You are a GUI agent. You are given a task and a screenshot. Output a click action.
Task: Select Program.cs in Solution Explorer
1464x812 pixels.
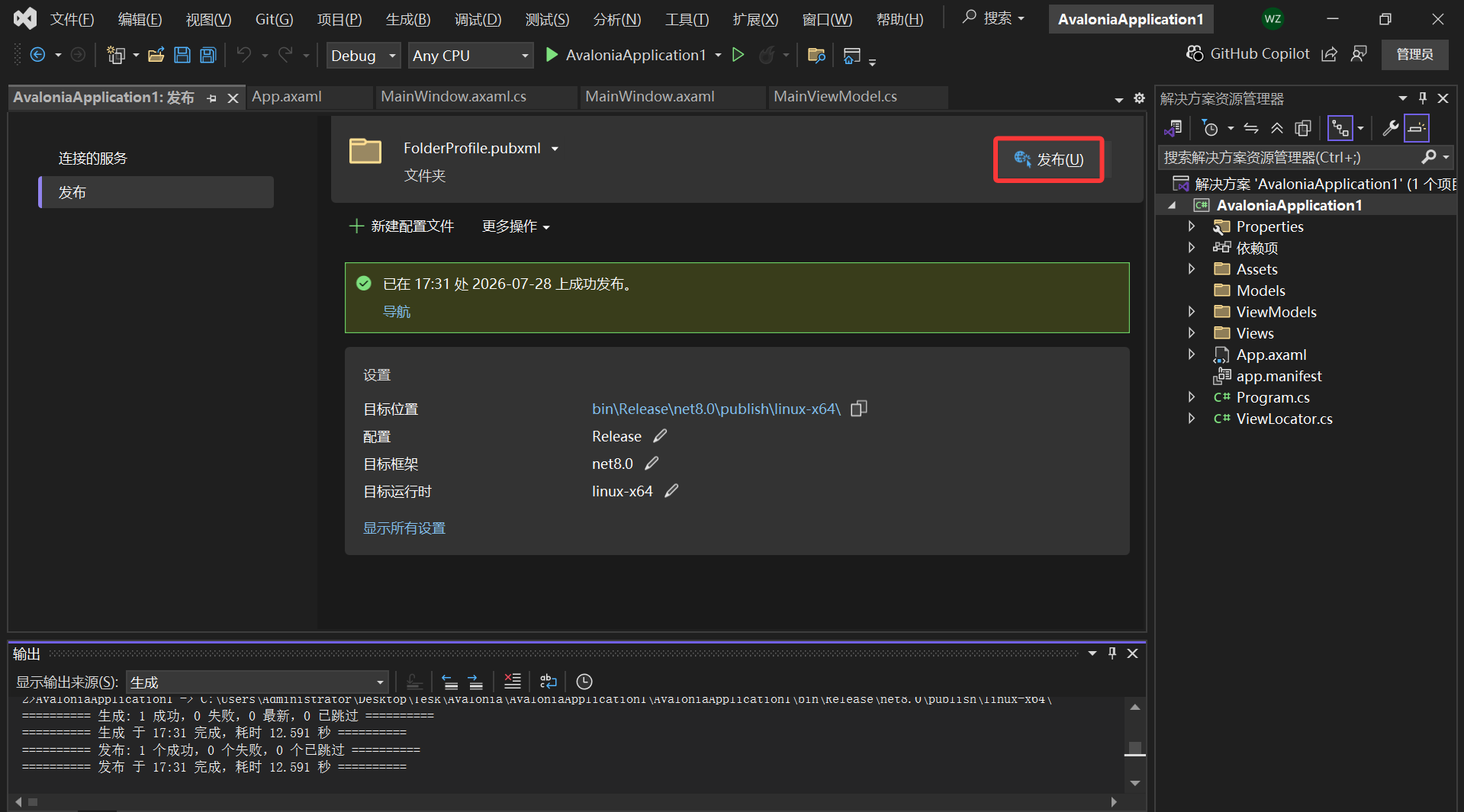click(x=1273, y=397)
